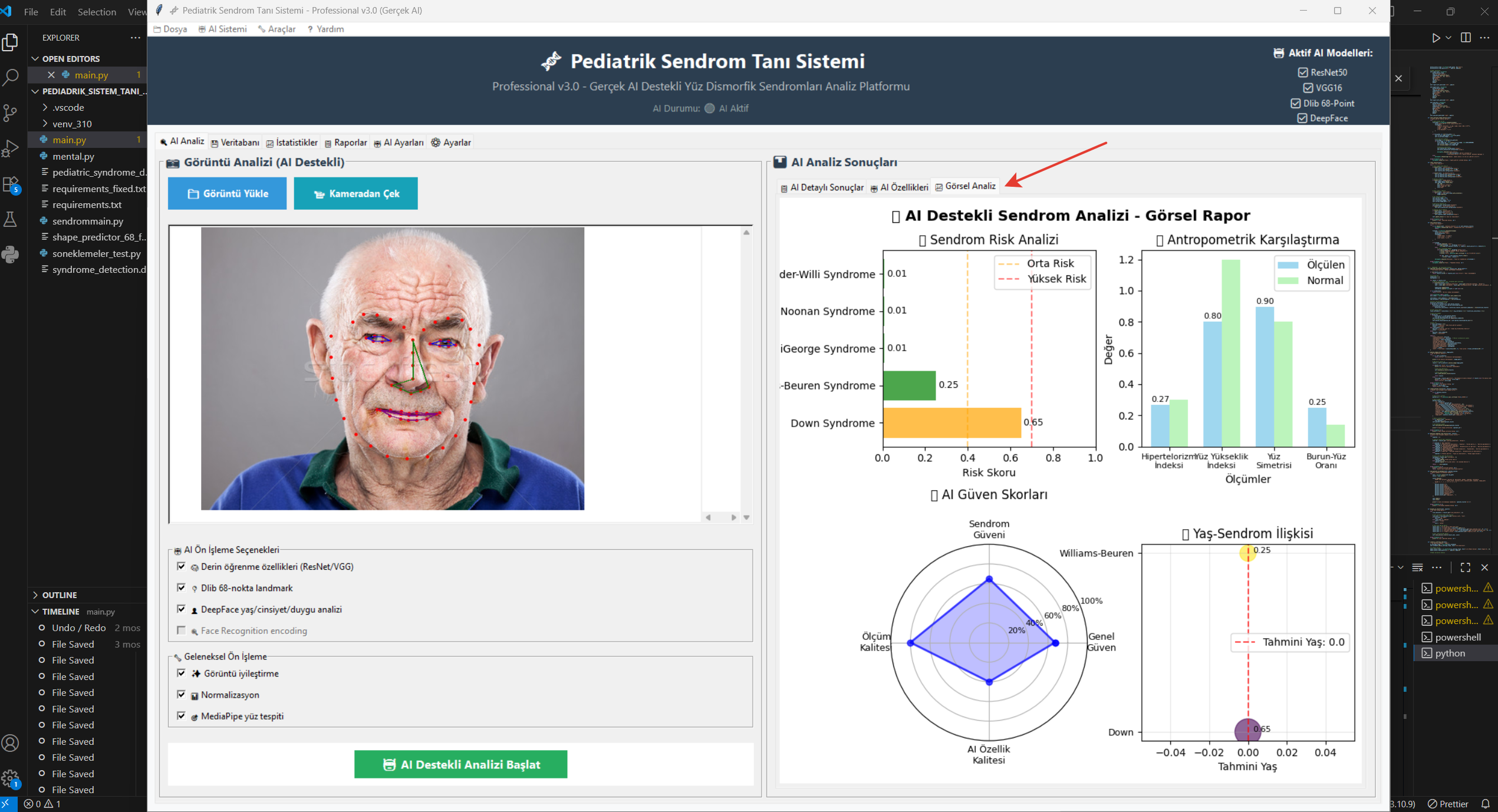
Task: Click the image viewer vertical scrollbar
Action: click(x=746, y=375)
